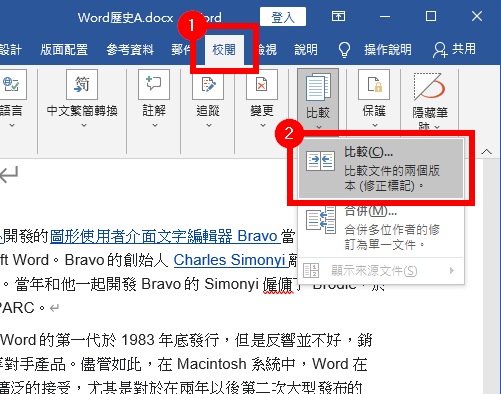Choose 比較(C)... from the dropdown menu

point(381,169)
